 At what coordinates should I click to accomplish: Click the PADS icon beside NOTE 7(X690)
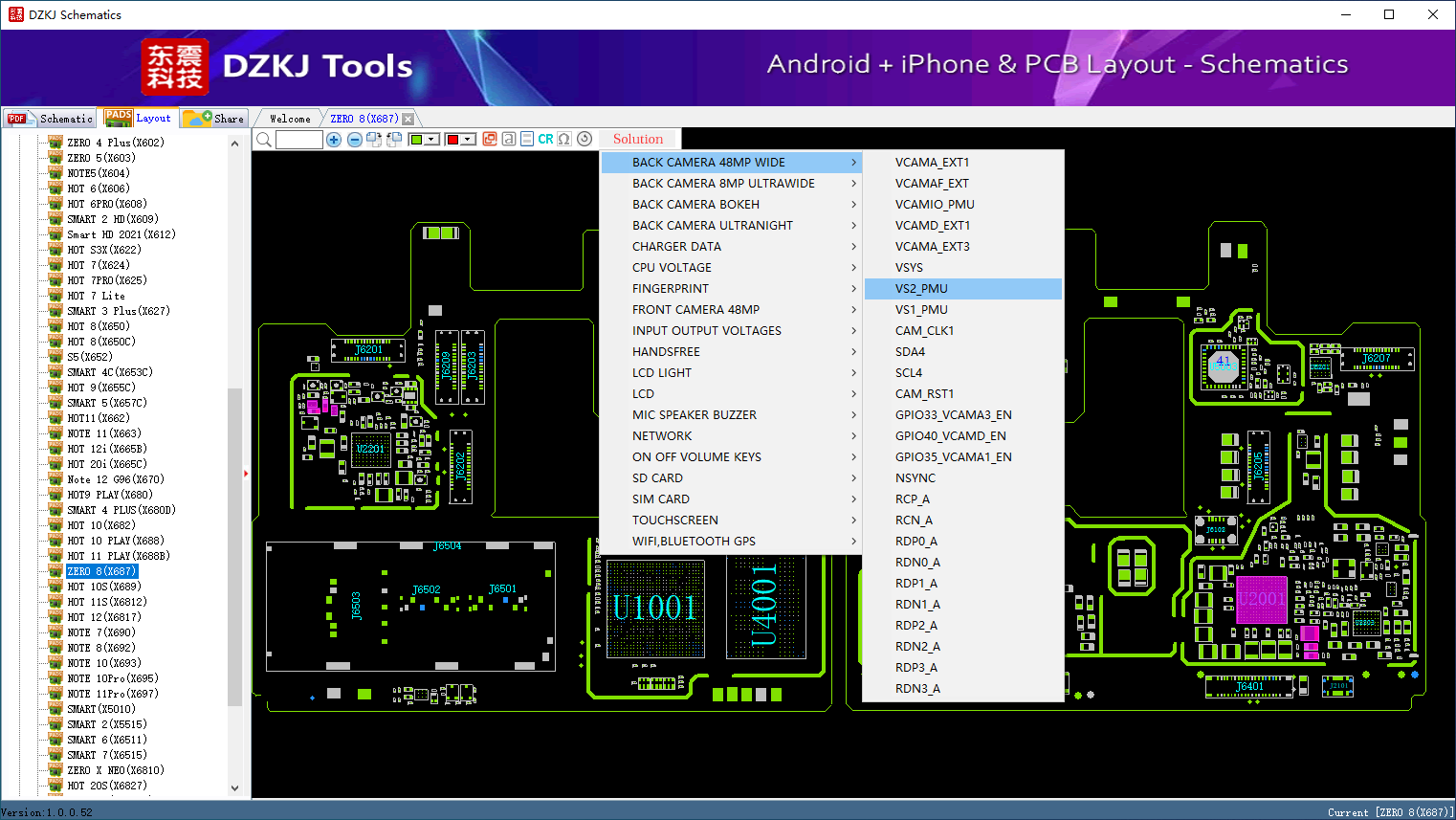55,632
